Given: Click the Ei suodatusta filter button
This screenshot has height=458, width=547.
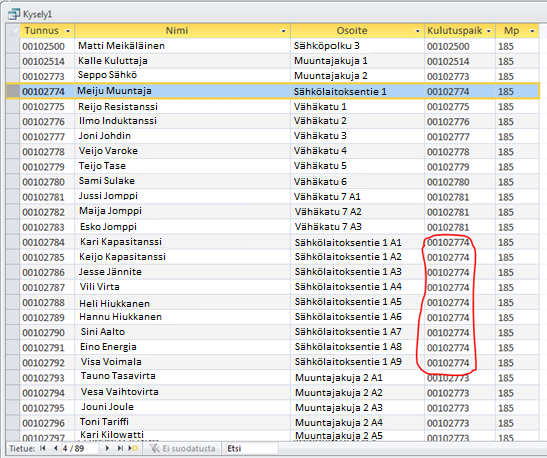Looking at the screenshot, I should click(182, 448).
